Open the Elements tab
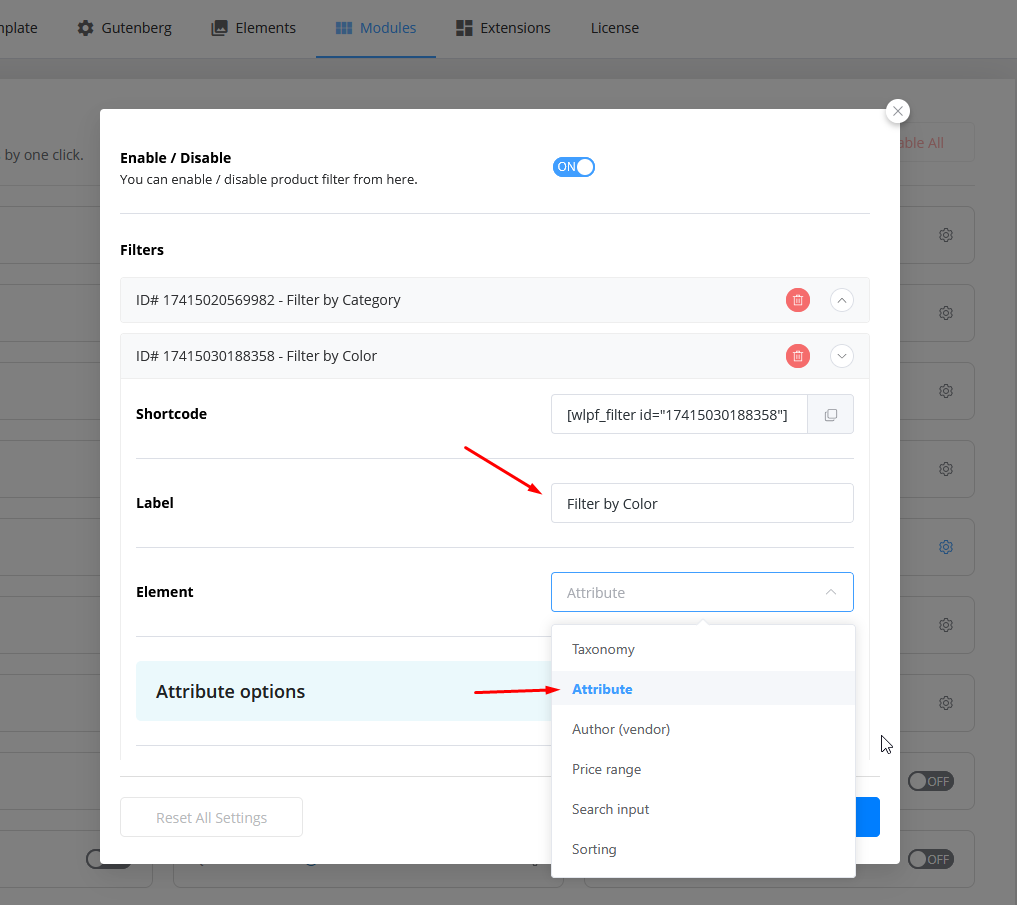The image size is (1017, 905). pos(254,28)
